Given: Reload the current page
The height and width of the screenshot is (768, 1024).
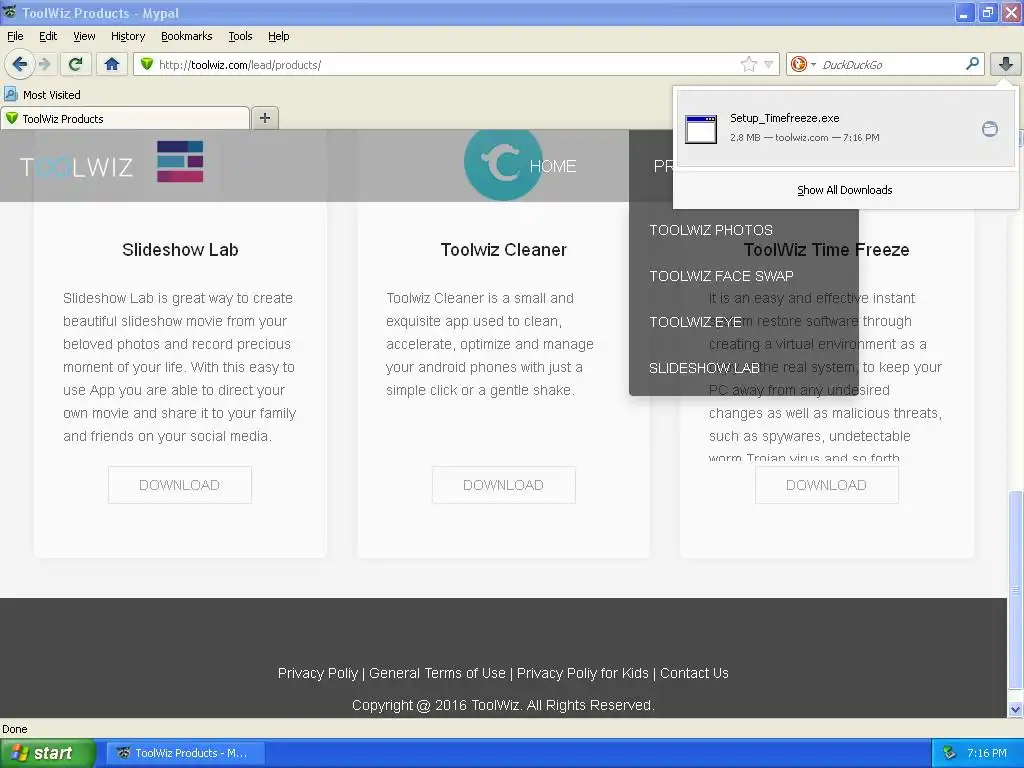Looking at the screenshot, I should tap(76, 64).
